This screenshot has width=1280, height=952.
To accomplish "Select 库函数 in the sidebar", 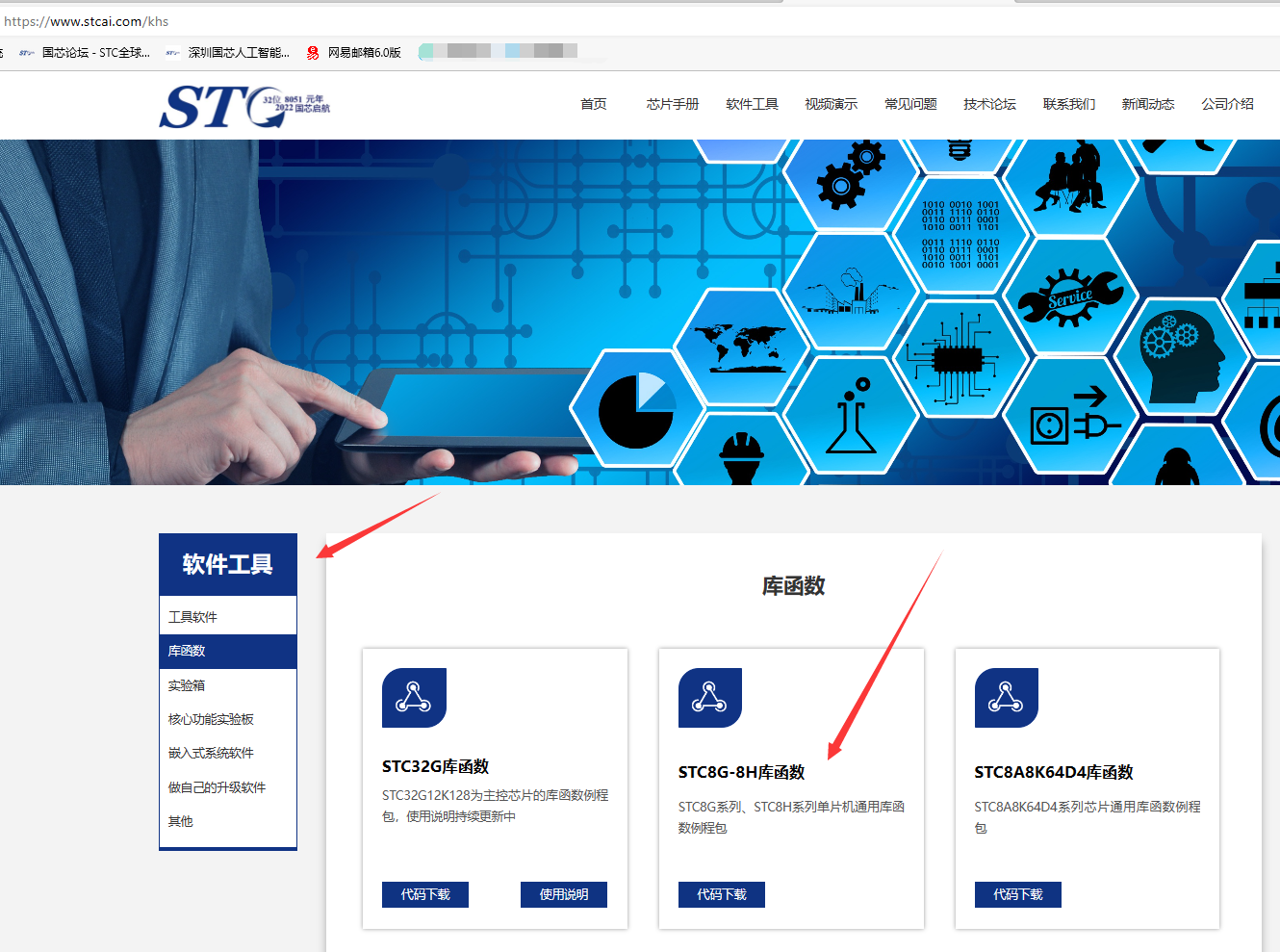I will (x=228, y=651).
